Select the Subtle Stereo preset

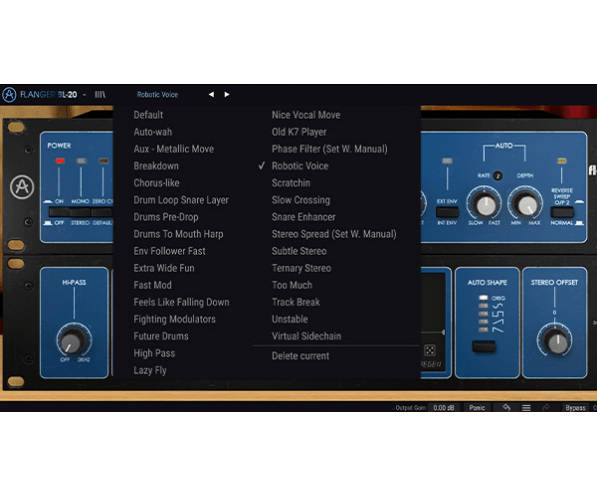[299, 251]
